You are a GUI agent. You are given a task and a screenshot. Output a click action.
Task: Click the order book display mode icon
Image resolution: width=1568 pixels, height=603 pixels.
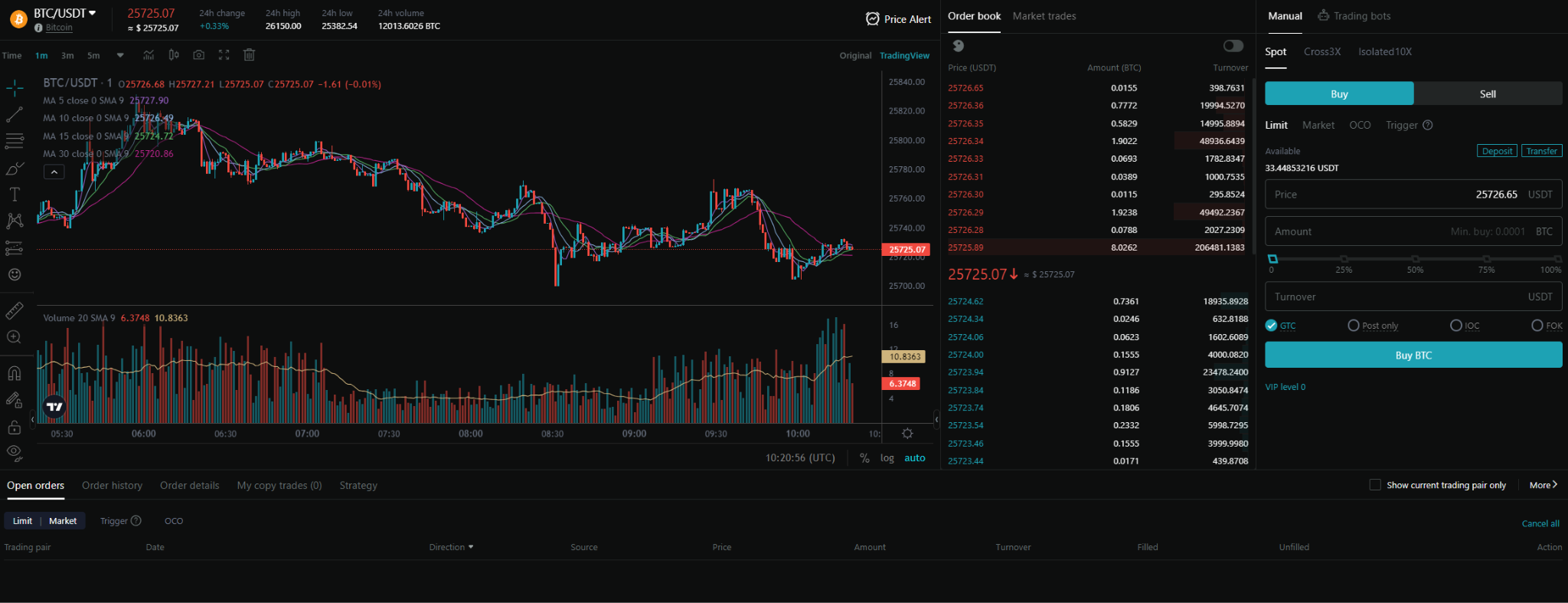[959, 46]
